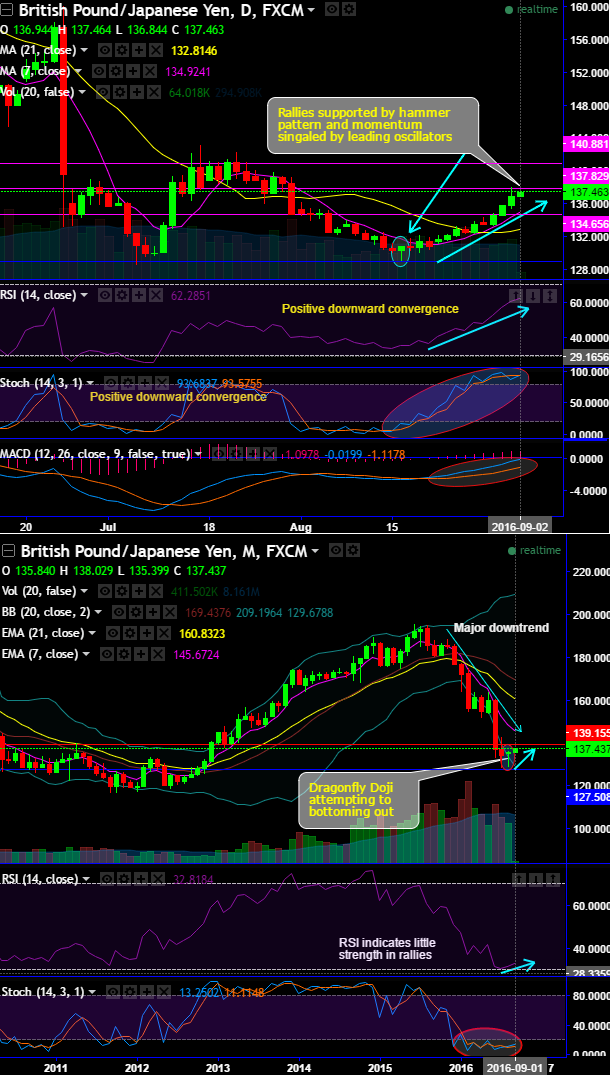Open dropdown arrow for daily Stoch (14, 3, 1)
The image size is (610, 1076).
click(90, 383)
